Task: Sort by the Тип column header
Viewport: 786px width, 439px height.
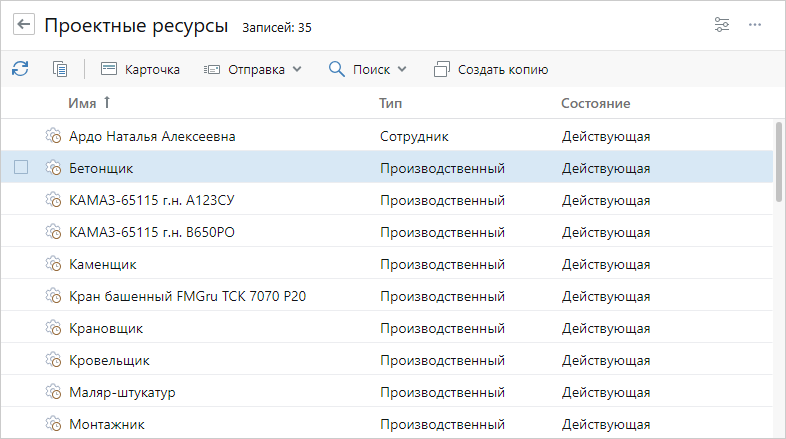Action: click(x=390, y=103)
